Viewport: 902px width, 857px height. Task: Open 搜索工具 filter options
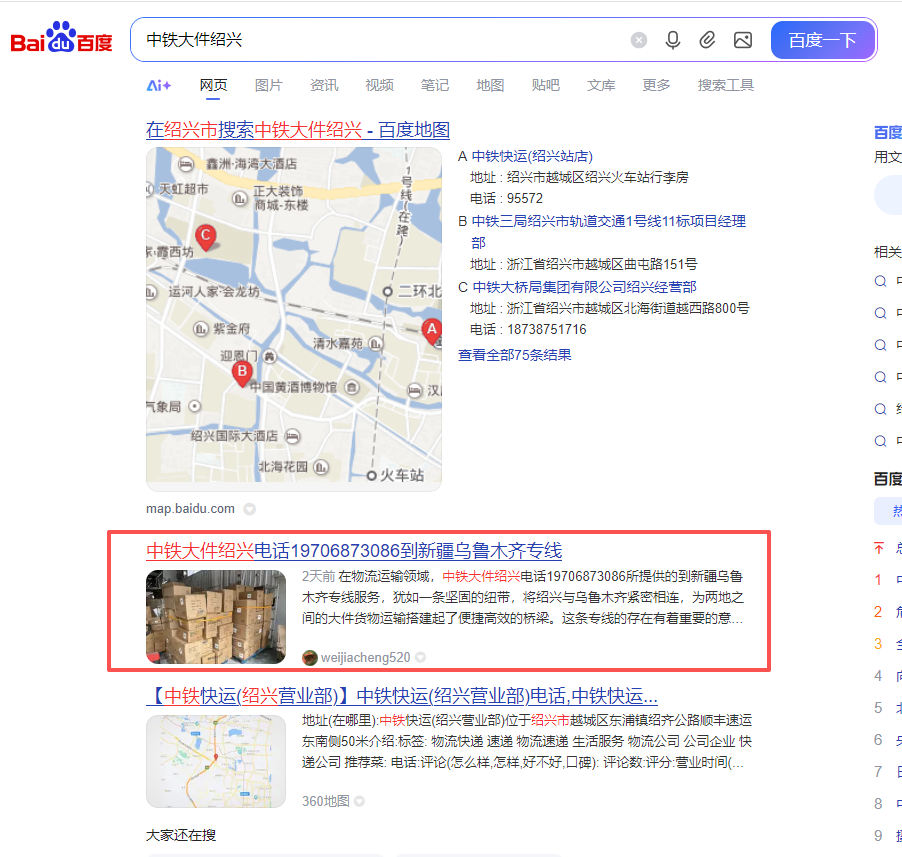pyautogui.click(x=725, y=85)
